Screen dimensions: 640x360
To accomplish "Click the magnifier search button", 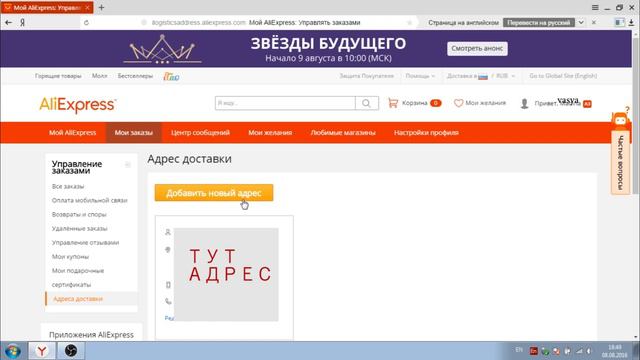I will (367, 103).
